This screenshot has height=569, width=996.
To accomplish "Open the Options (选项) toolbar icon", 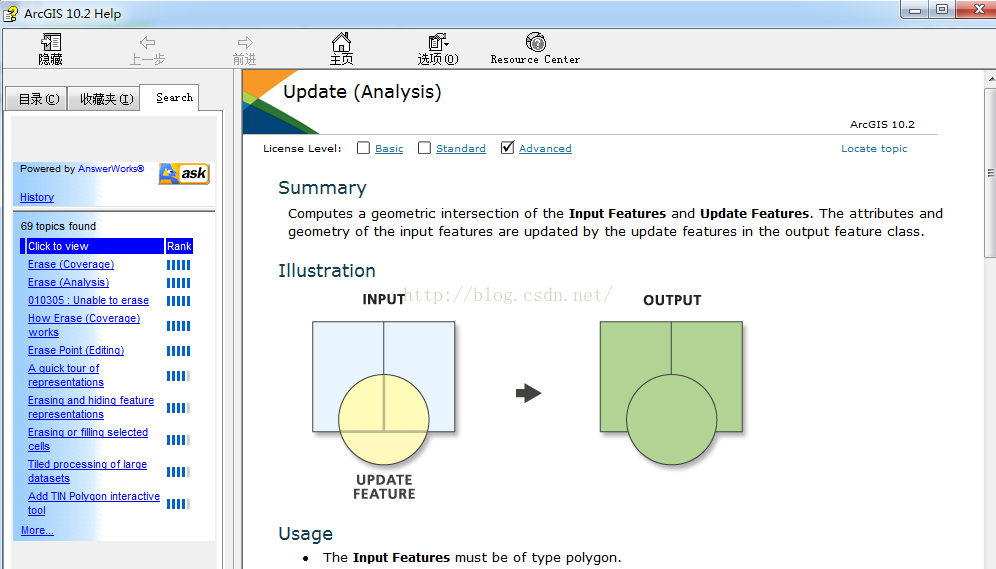I will (x=438, y=43).
